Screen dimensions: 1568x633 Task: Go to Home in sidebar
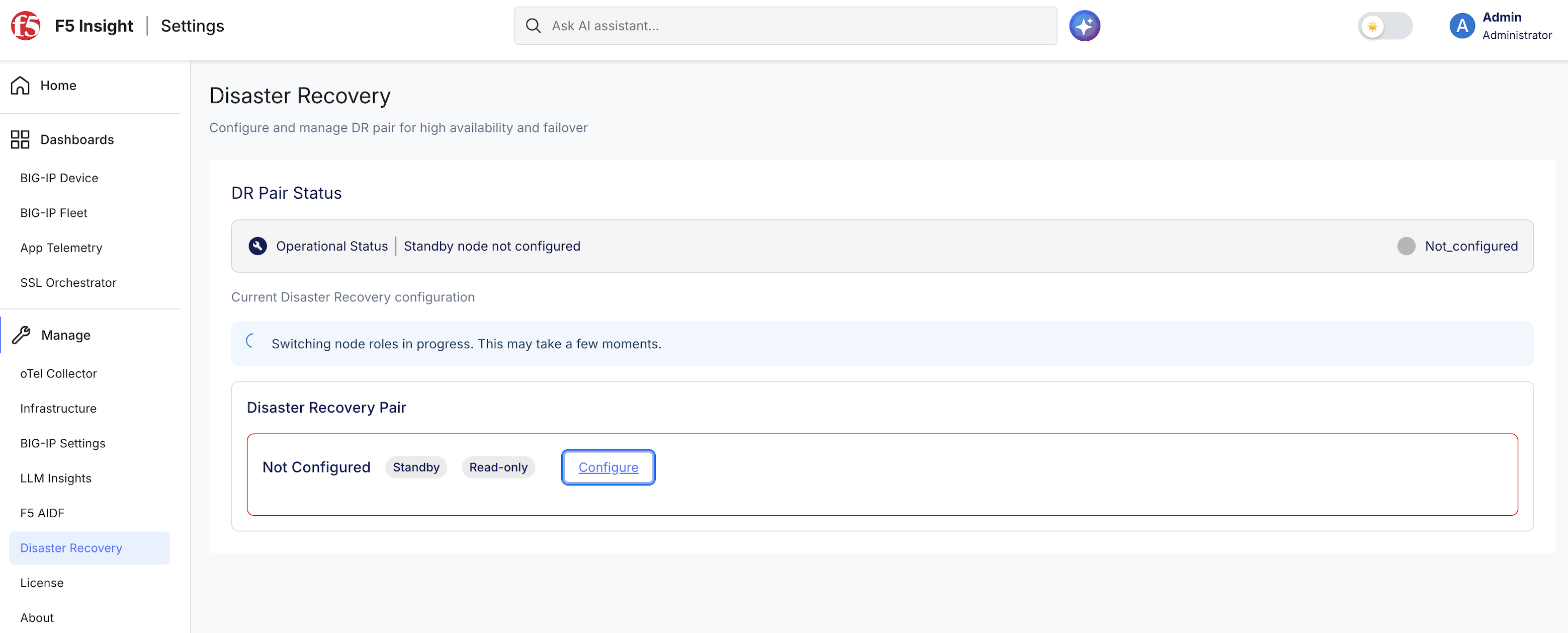tap(58, 86)
